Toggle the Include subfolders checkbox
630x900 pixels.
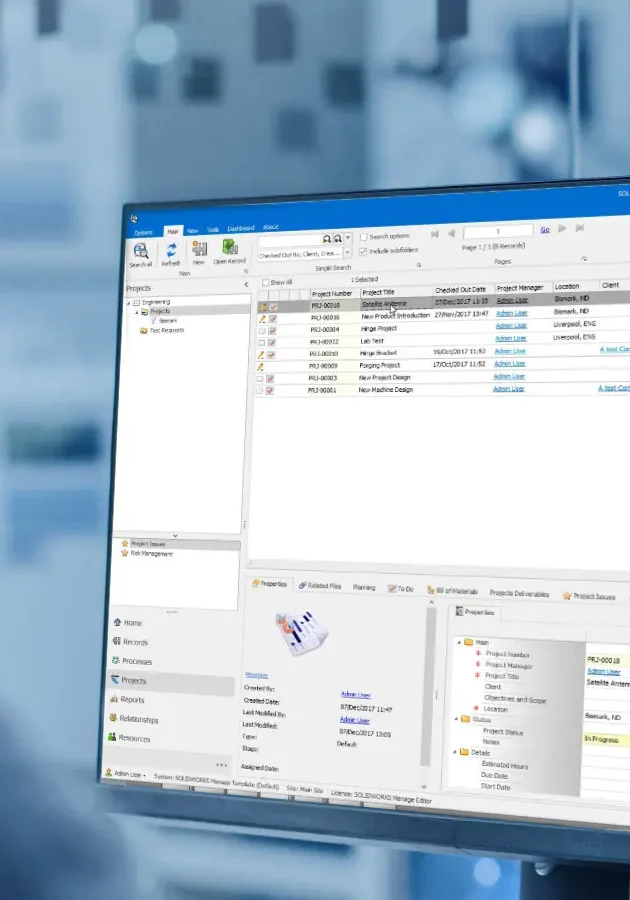pos(363,251)
